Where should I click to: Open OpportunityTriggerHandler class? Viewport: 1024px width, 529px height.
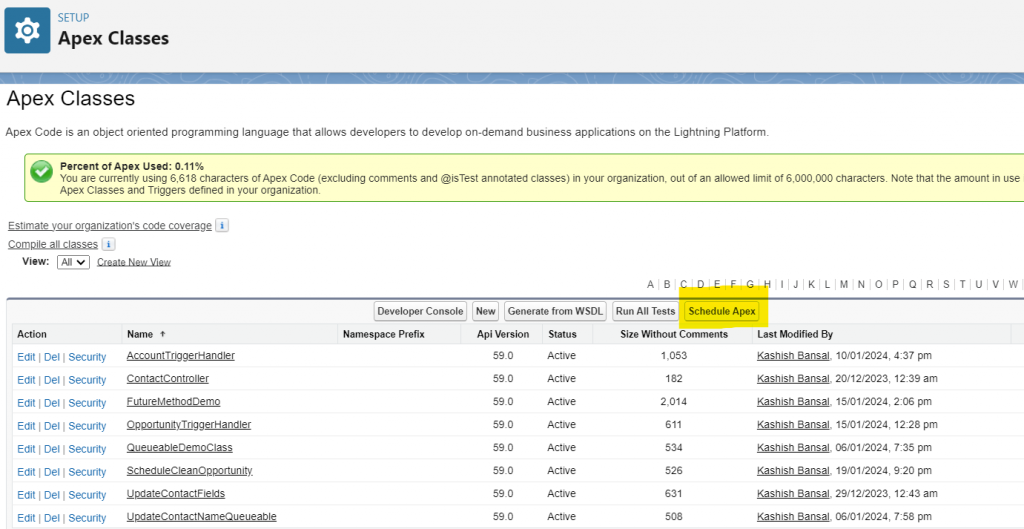click(x=189, y=424)
